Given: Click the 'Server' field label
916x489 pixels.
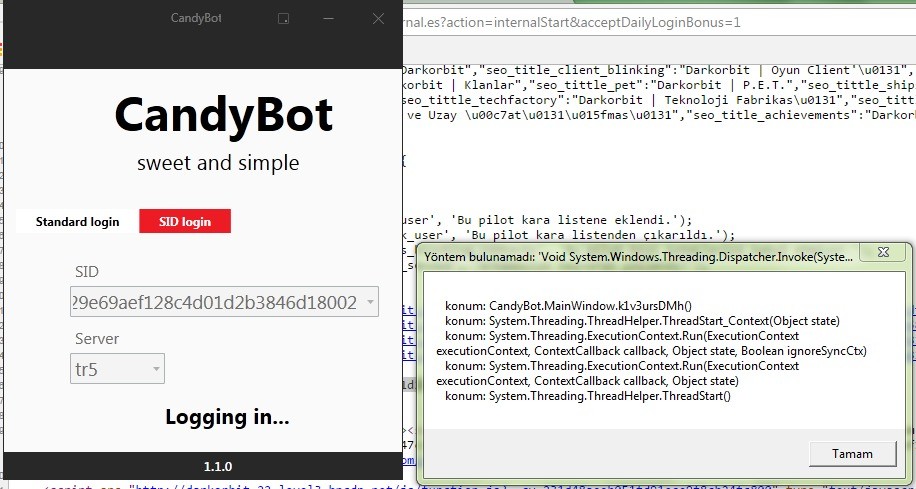Looking at the screenshot, I should (x=97, y=339).
